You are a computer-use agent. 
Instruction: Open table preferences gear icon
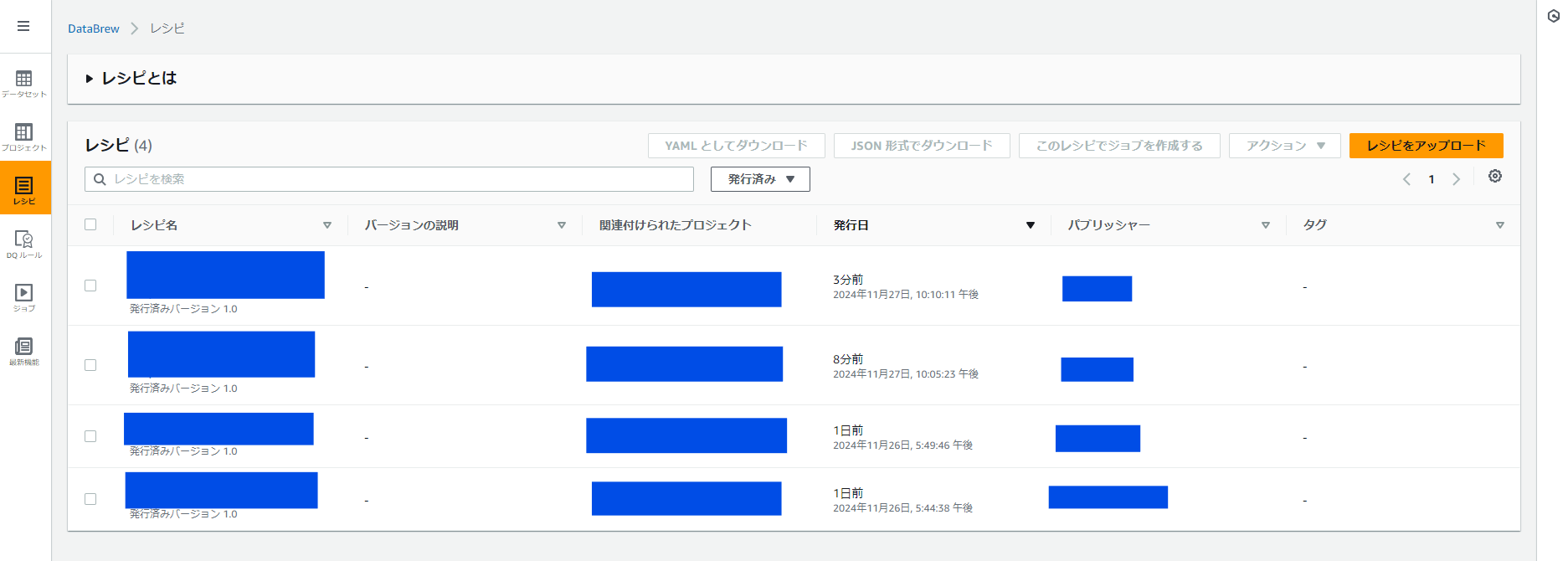click(x=1494, y=176)
